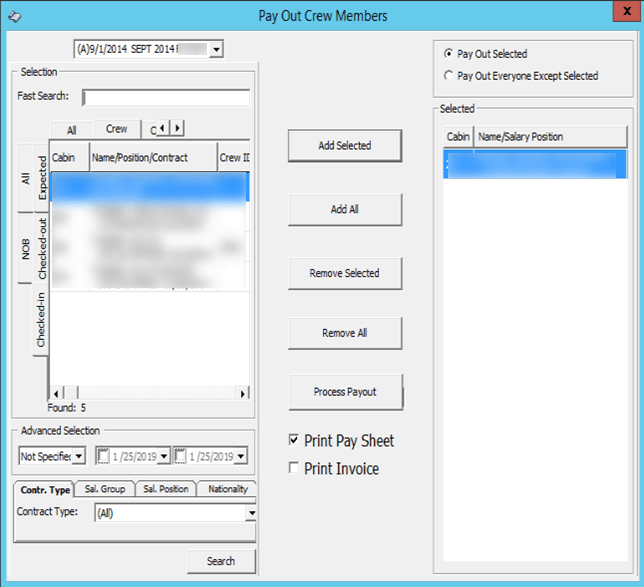Click the Crew ID column header

[x=234, y=157]
